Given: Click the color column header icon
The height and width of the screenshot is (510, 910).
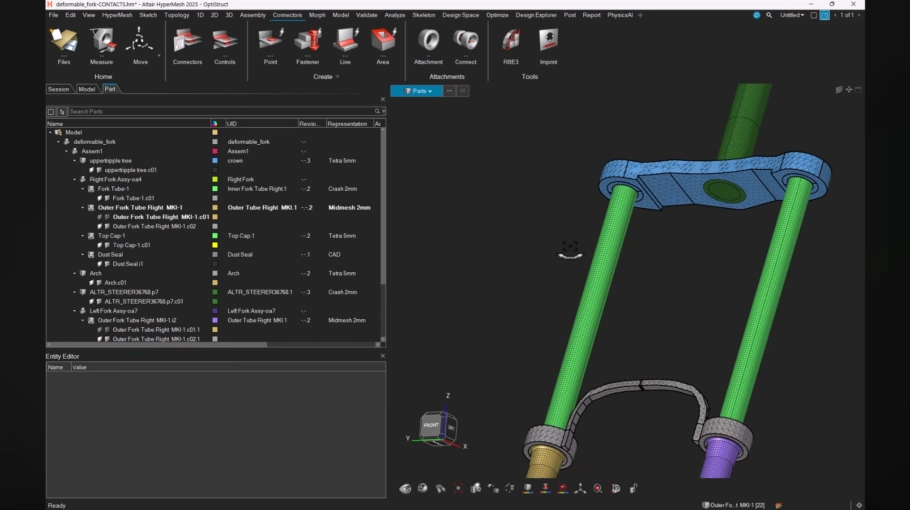Looking at the screenshot, I should [x=215, y=124].
